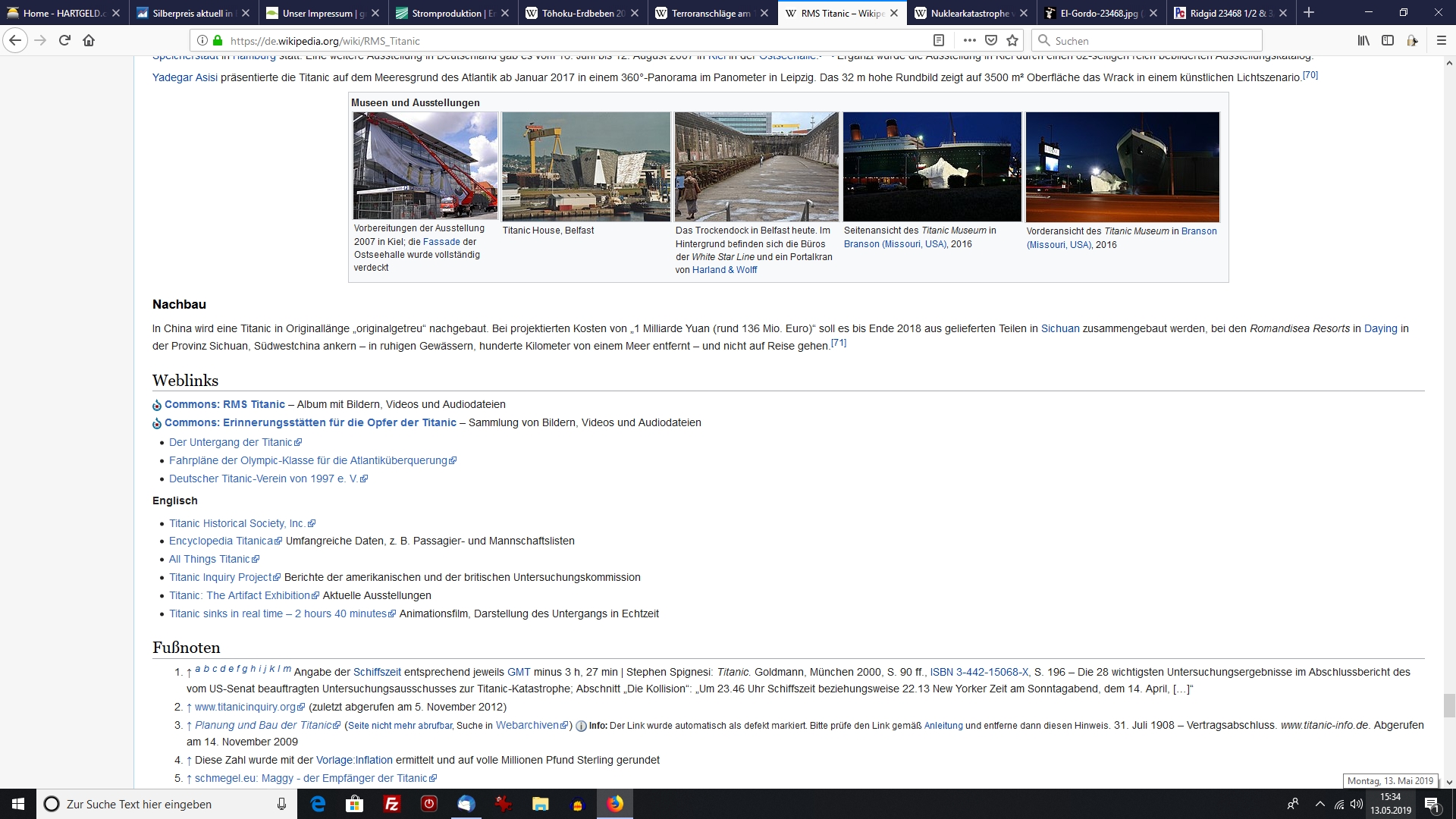The width and height of the screenshot is (1456, 819).
Task: Save page to Pocket
Action: [990, 41]
